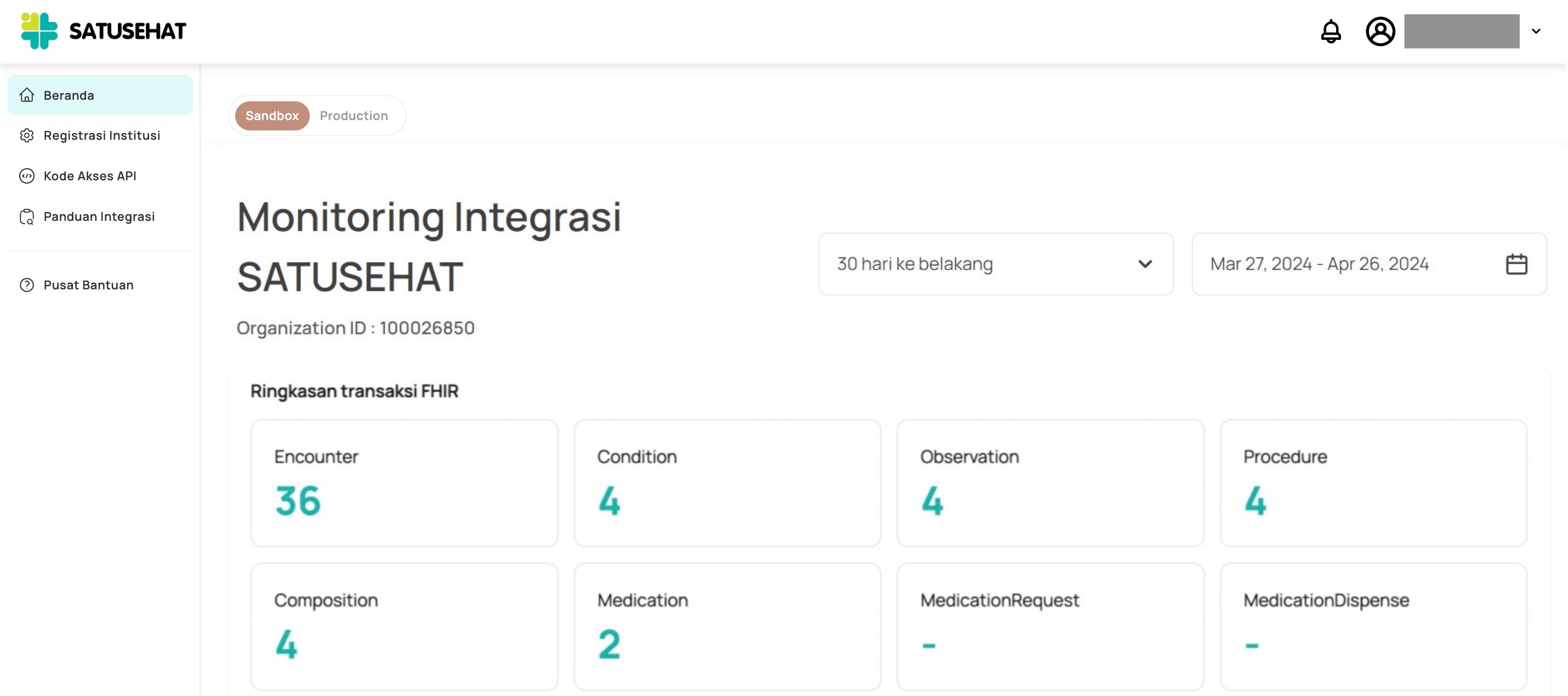Open Registrasi Institusi from the sidebar
Screen dimensions: 1568x696
tap(101, 135)
